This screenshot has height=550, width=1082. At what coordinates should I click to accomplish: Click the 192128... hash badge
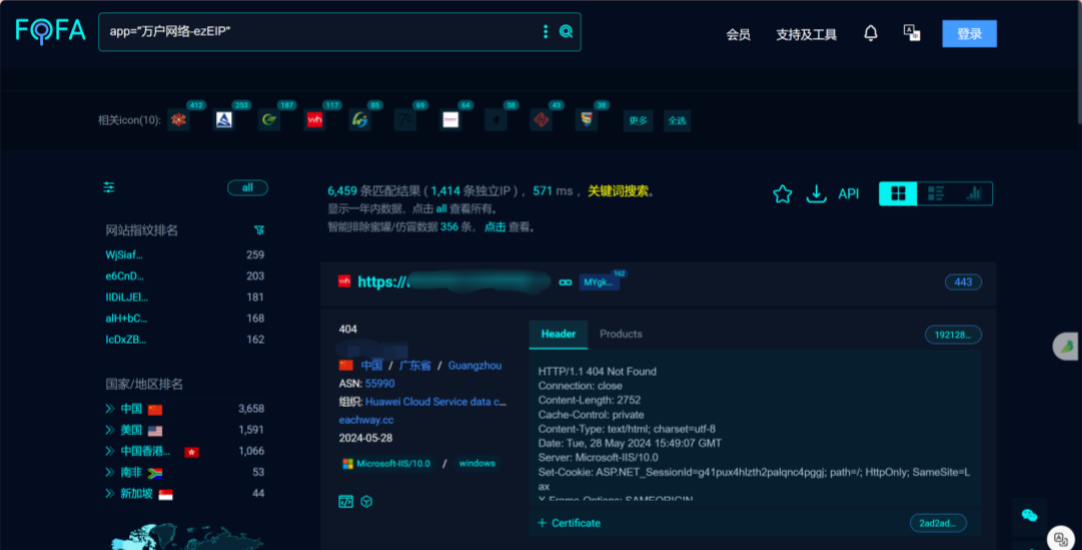953,335
